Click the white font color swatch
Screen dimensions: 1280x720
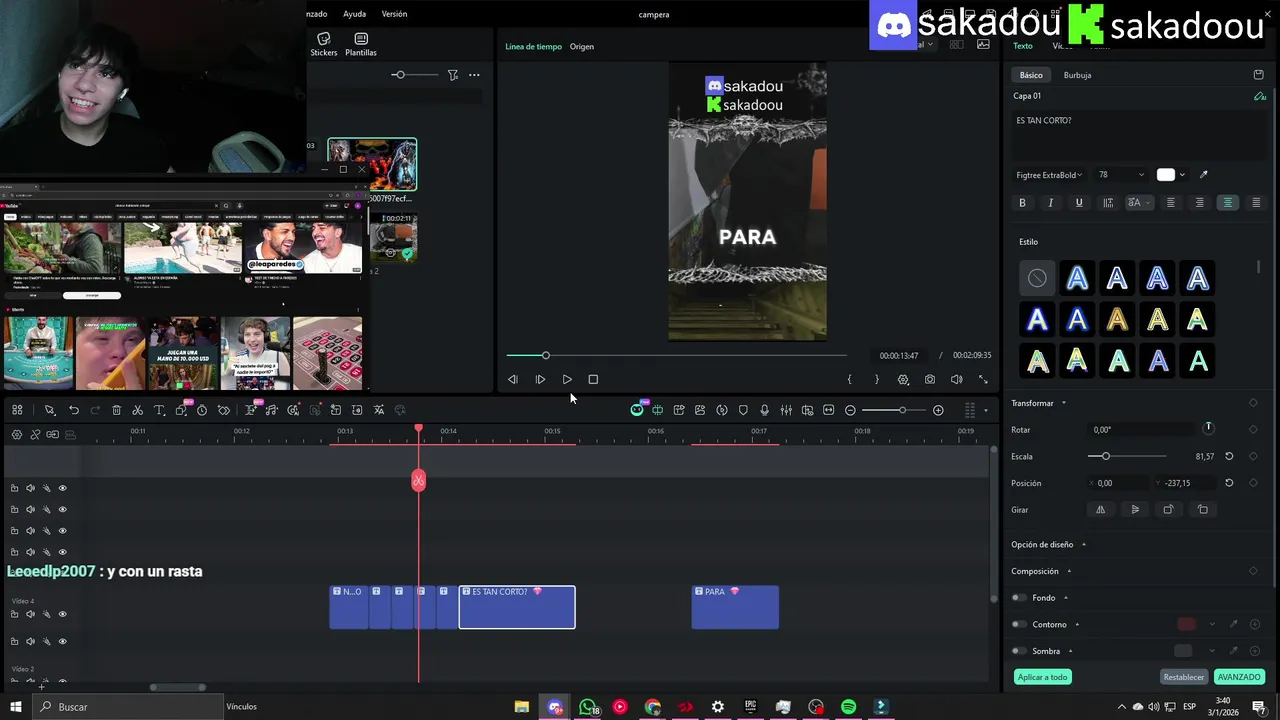[1166, 175]
